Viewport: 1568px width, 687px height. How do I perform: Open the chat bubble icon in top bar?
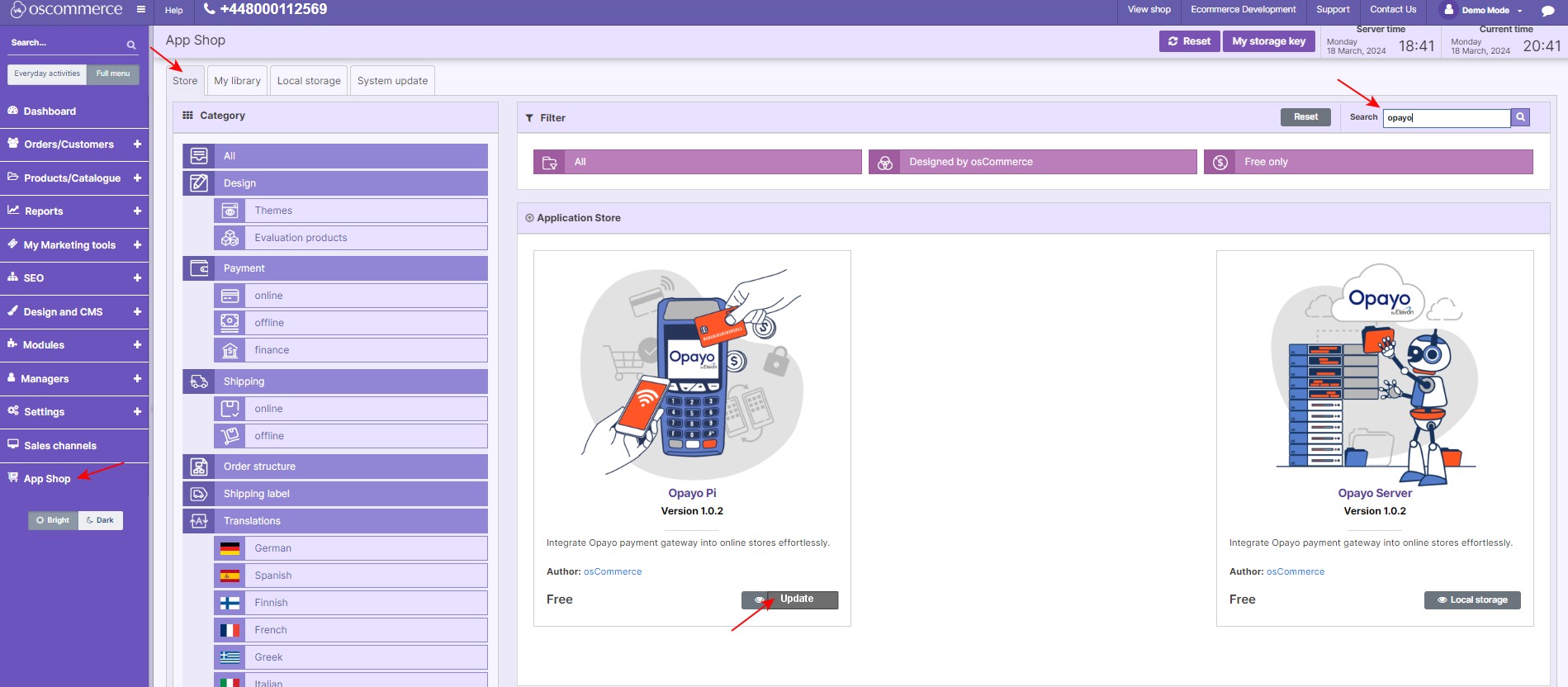point(1547,11)
